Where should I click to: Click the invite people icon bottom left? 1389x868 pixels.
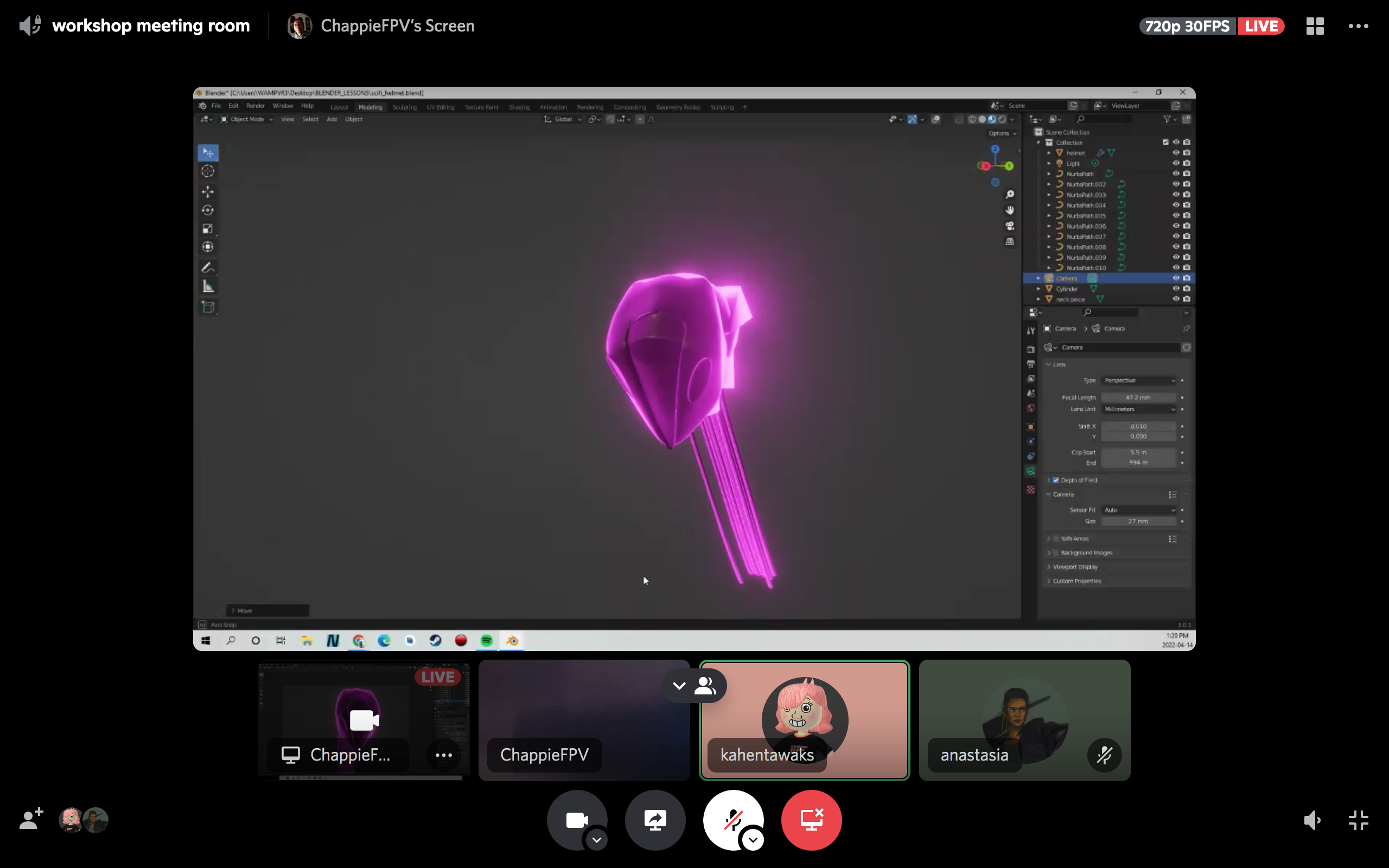[31, 819]
